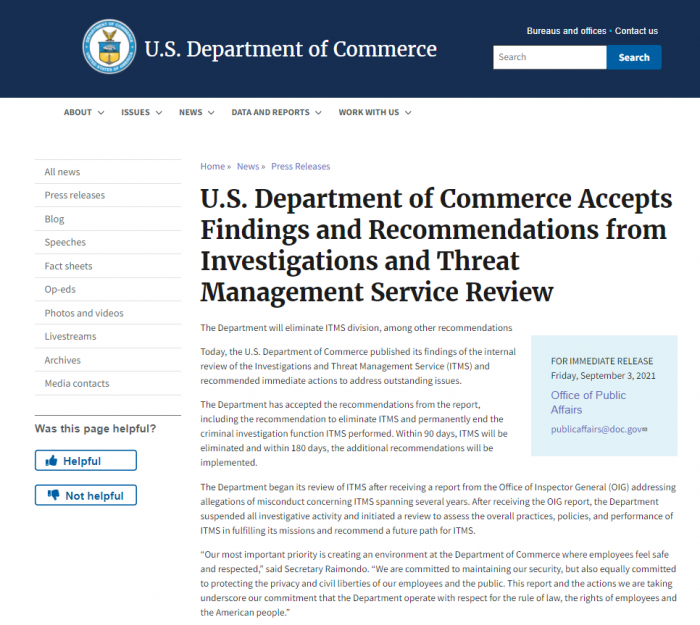Select Press releases in the sidebar
Image resolution: width=700 pixels, height=625 pixels.
(x=75, y=195)
